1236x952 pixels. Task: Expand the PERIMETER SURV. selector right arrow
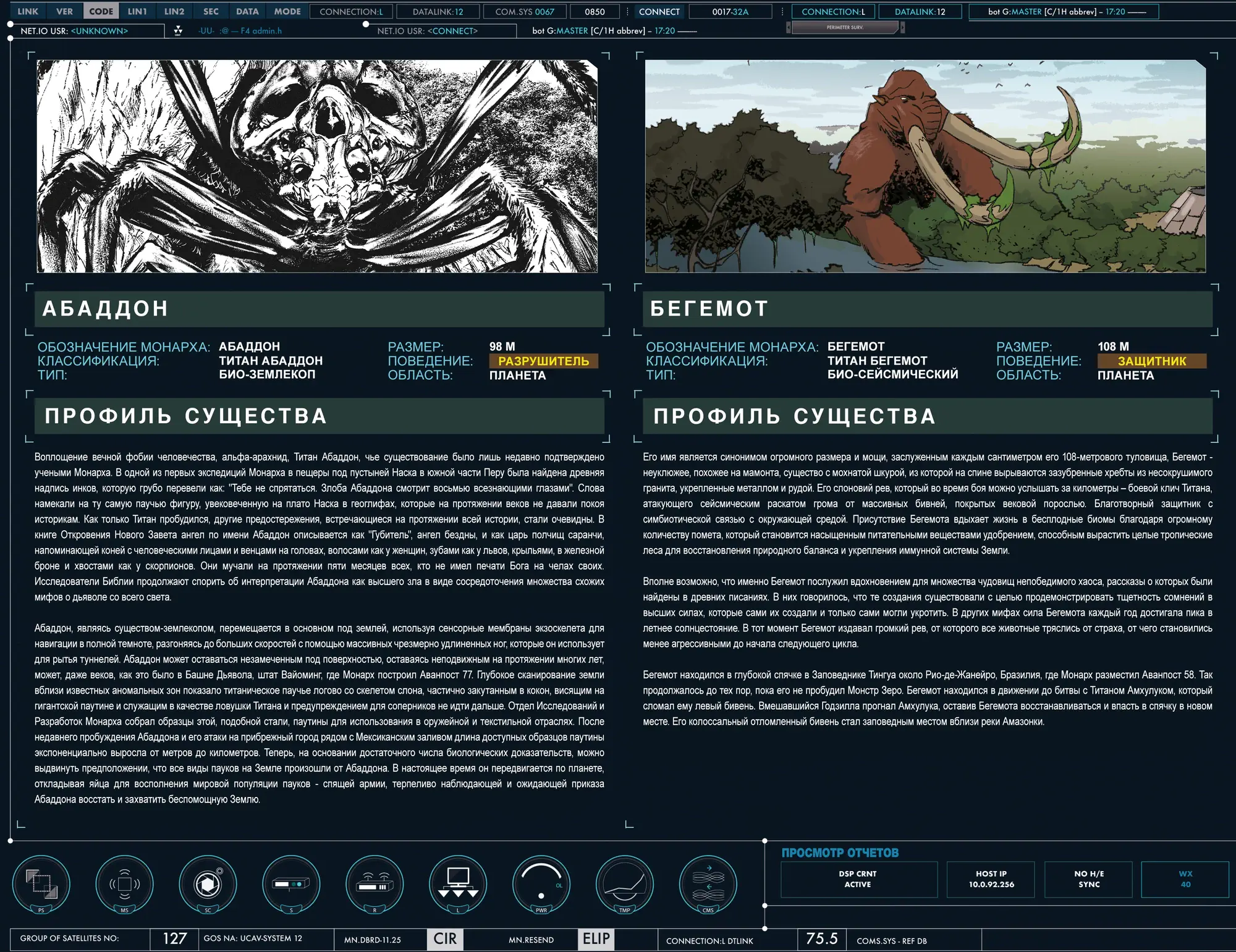click(902, 27)
